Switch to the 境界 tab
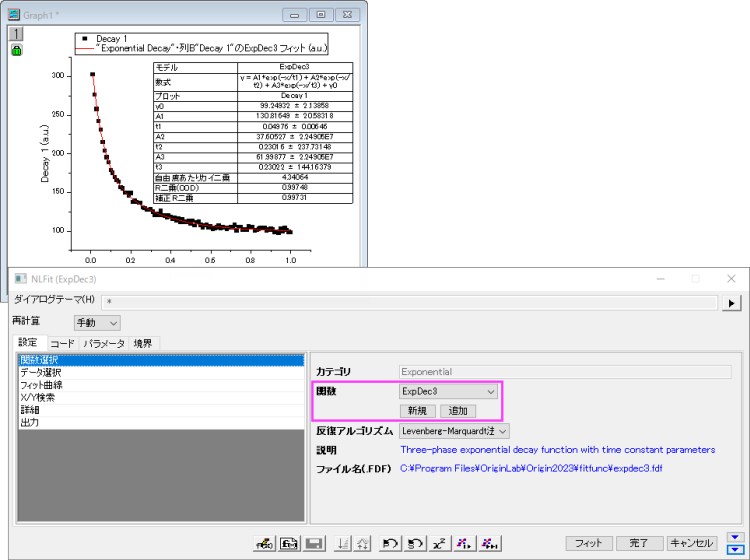This screenshot has height=560, width=750. tap(143, 343)
